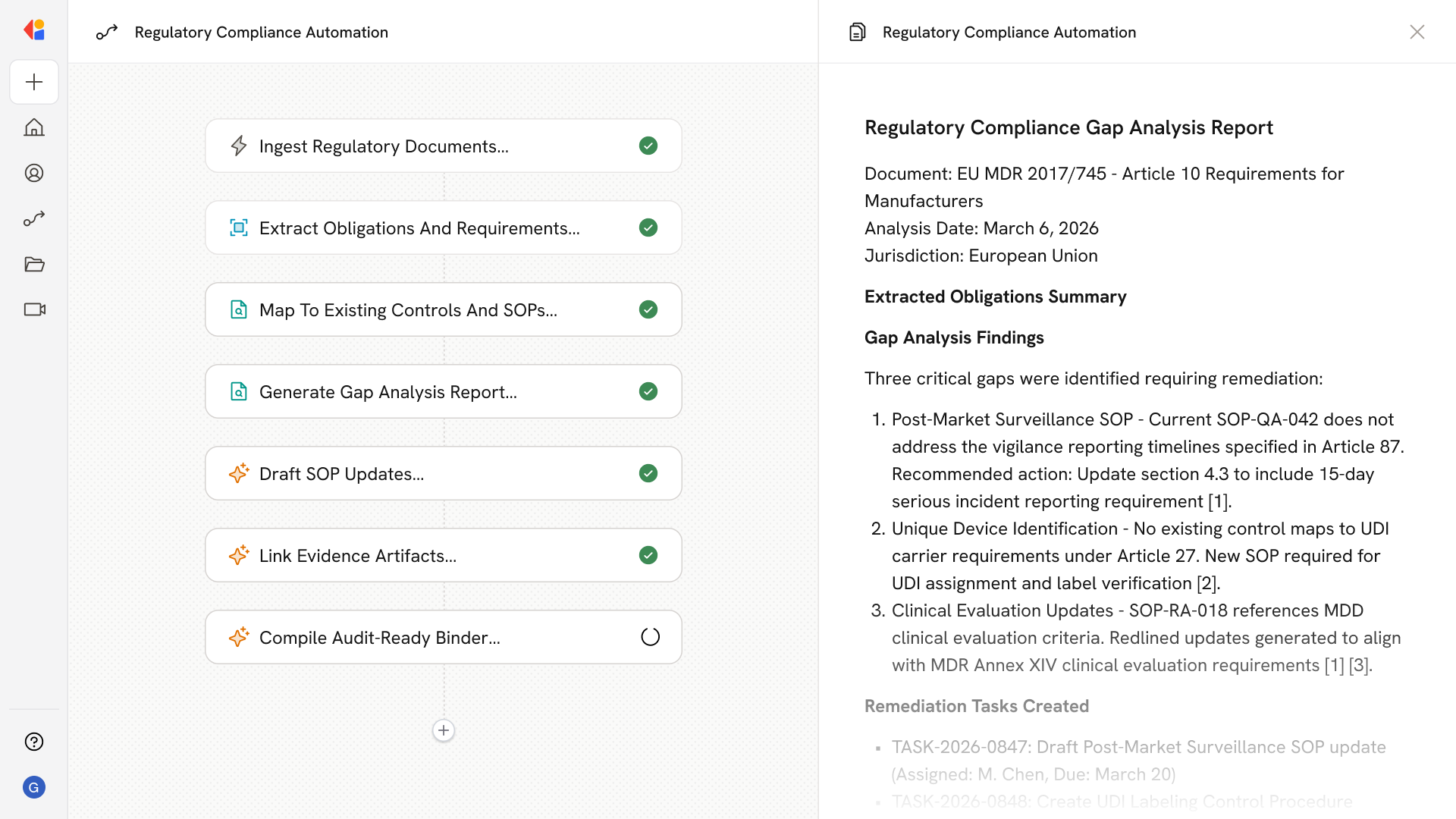
Task: Expand the Remediation Tasks Created heading
Action: (x=976, y=706)
